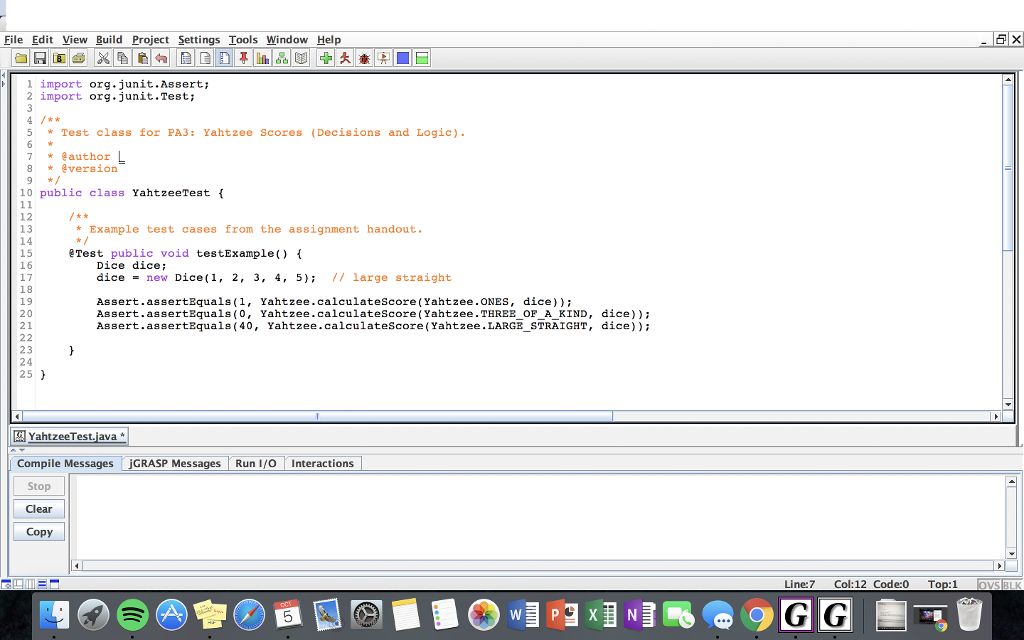
Task: Clear the compile messages pane
Action: 38,508
